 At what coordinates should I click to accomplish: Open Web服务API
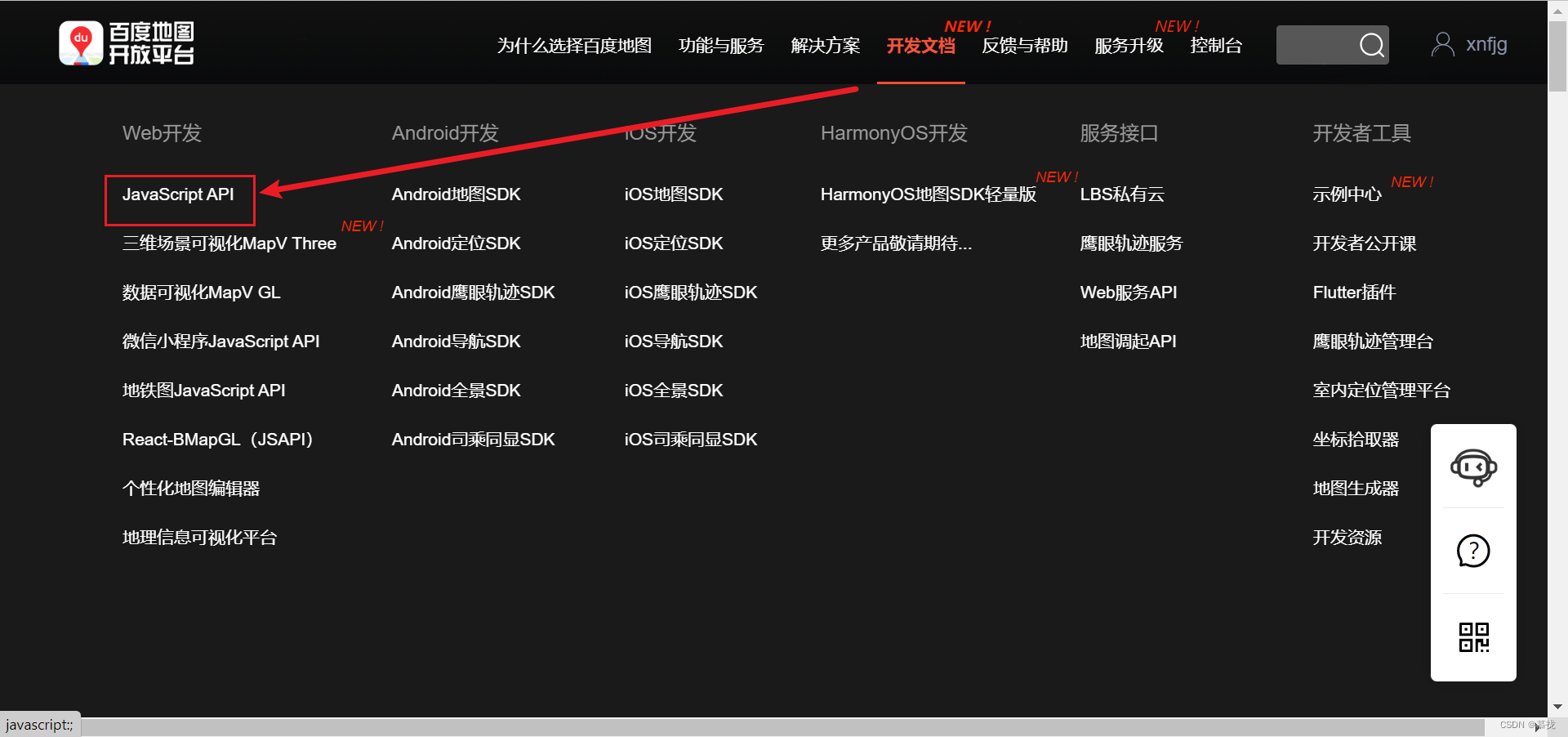1129,293
